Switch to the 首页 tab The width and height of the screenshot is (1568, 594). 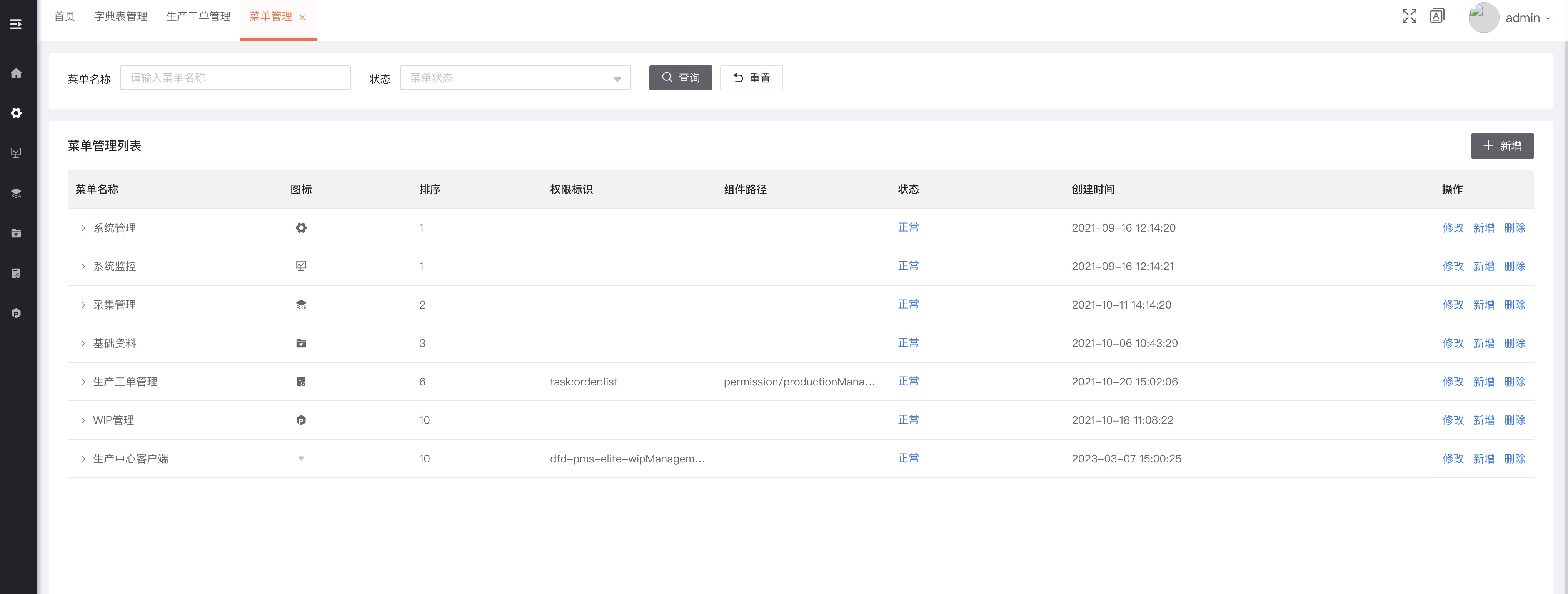tap(65, 17)
